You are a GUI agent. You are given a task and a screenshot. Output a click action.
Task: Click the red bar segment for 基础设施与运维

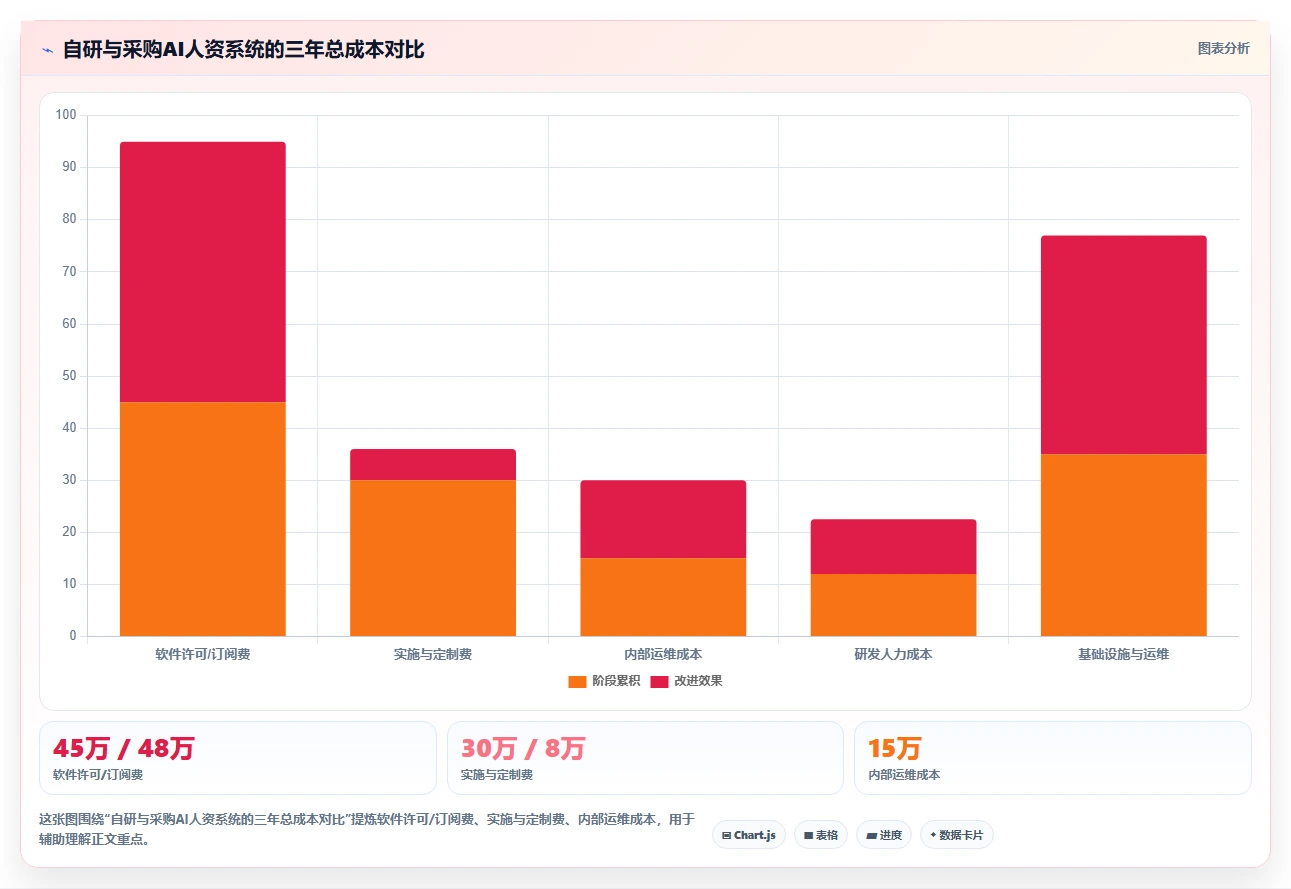tap(1123, 345)
